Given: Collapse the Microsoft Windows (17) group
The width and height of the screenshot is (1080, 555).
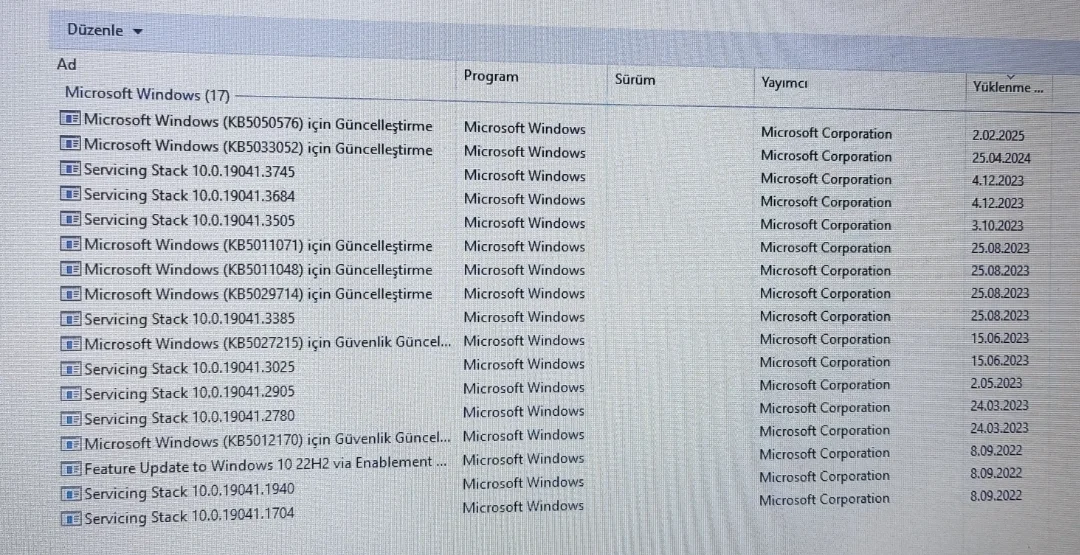Looking at the screenshot, I should point(146,94).
